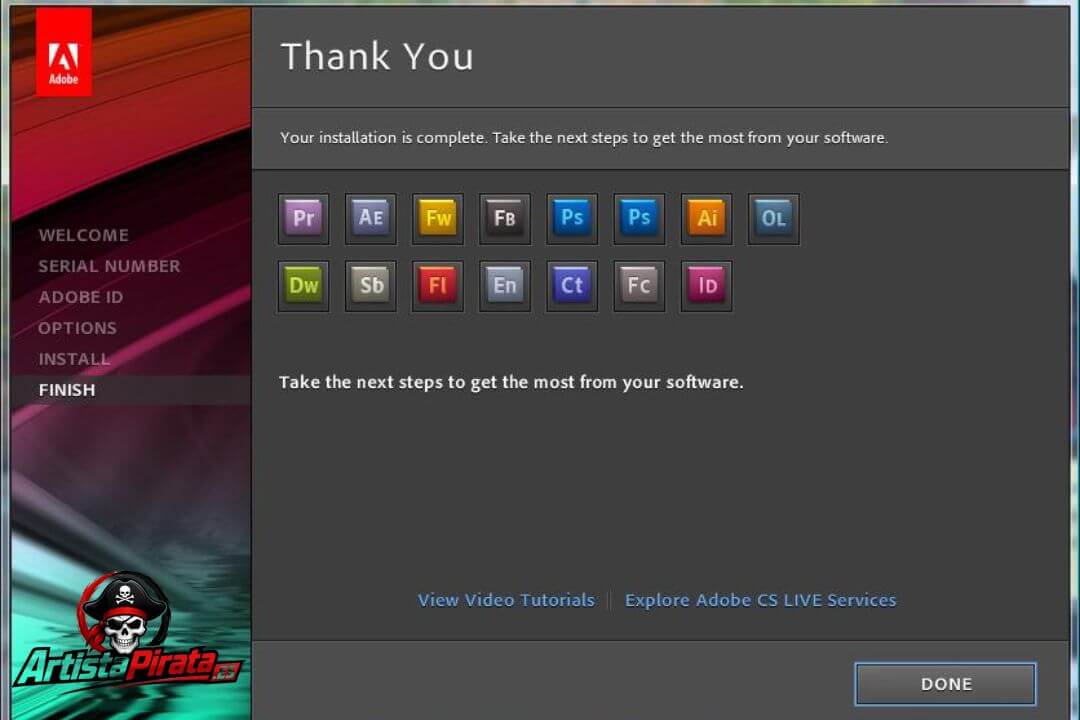Click the Flash Catalyst (Fc) icon
The width and height of the screenshot is (1080, 720).
pos(639,286)
